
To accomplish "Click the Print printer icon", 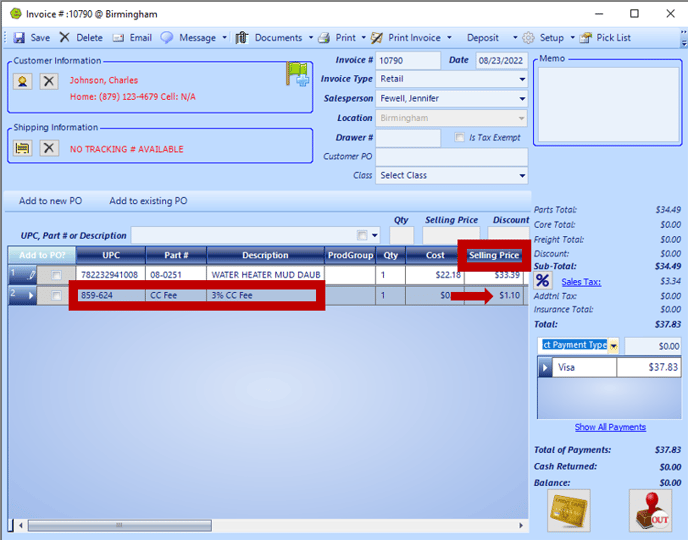I will 324,38.
